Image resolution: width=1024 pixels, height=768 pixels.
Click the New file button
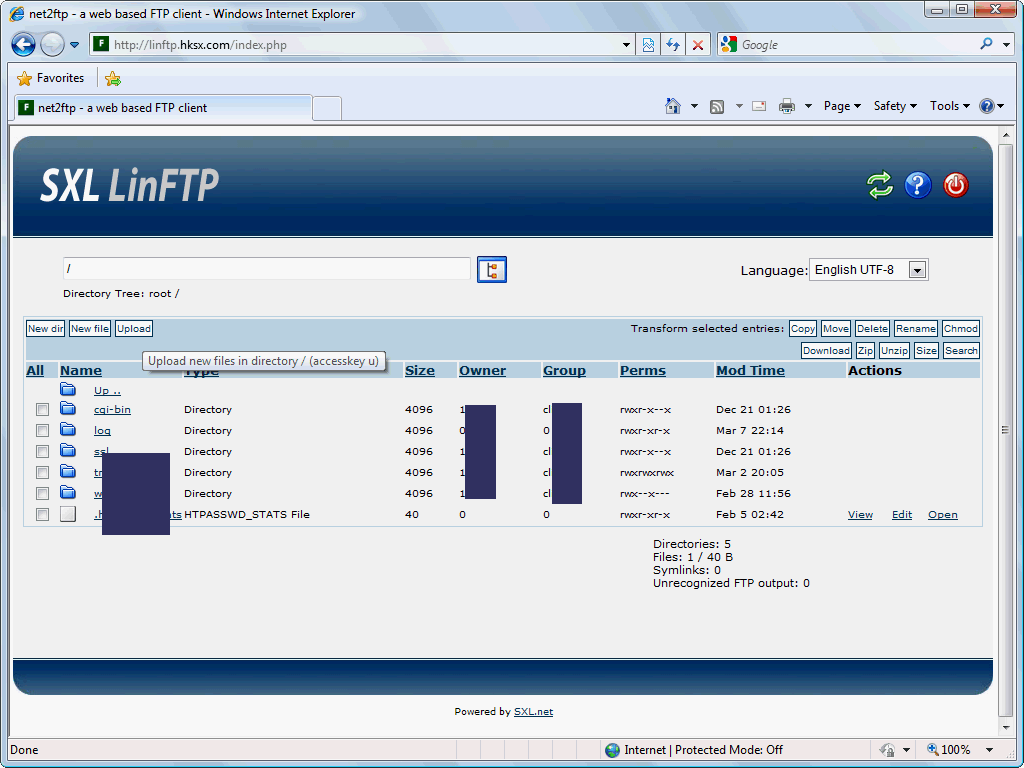pyautogui.click(x=90, y=328)
